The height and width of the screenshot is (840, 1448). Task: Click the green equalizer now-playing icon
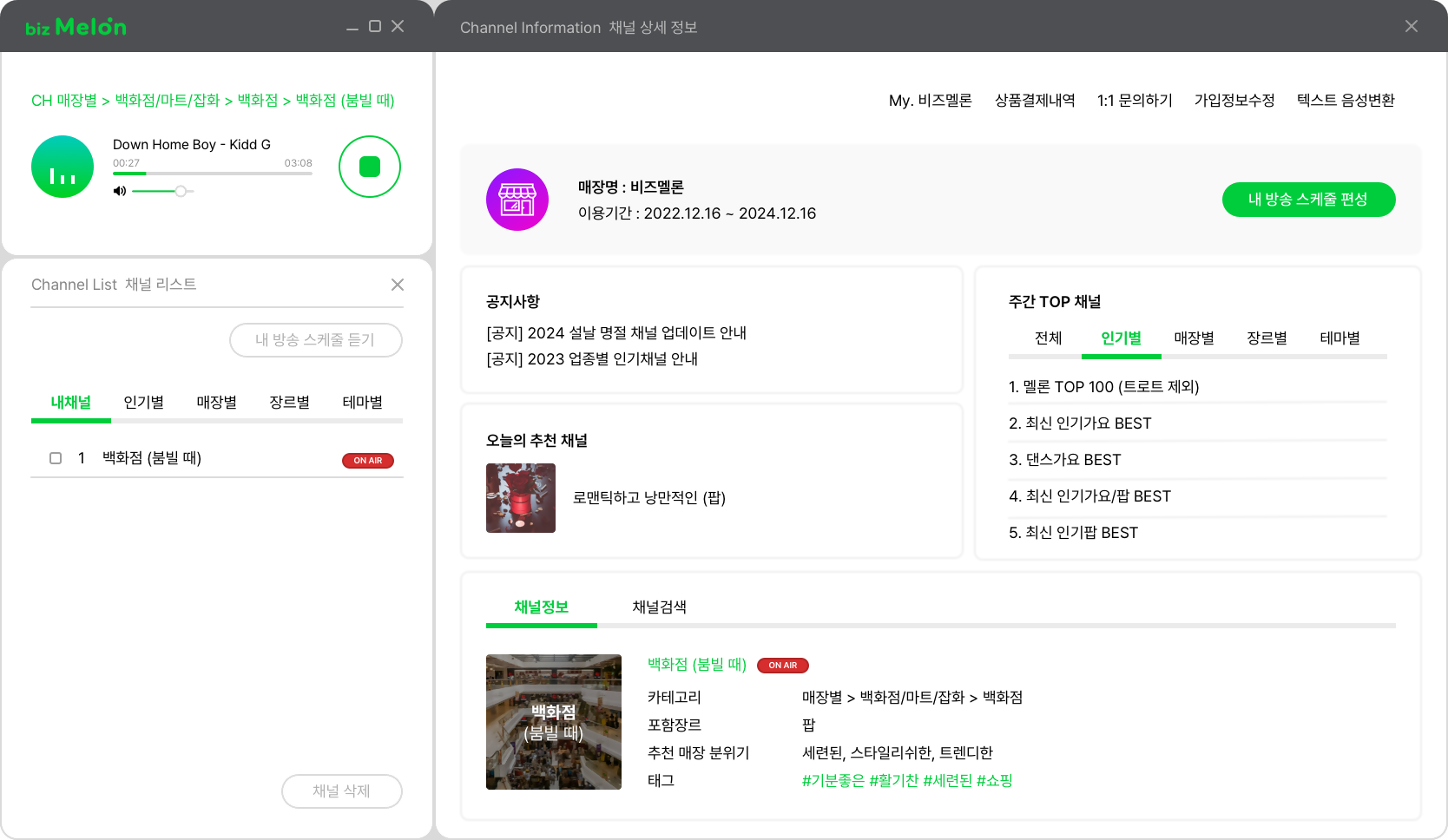[x=63, y=167]
